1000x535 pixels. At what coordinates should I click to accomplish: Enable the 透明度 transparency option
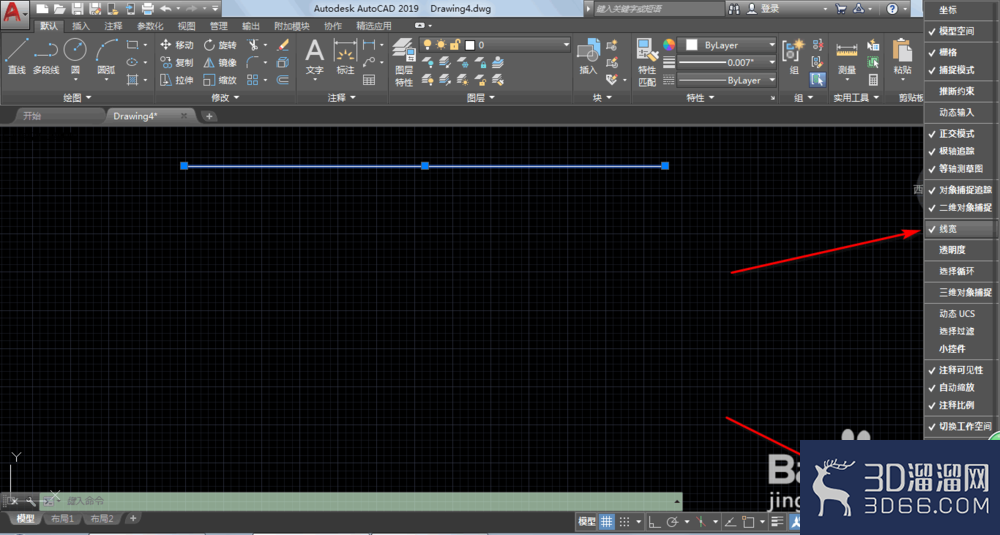coord(959,250)
